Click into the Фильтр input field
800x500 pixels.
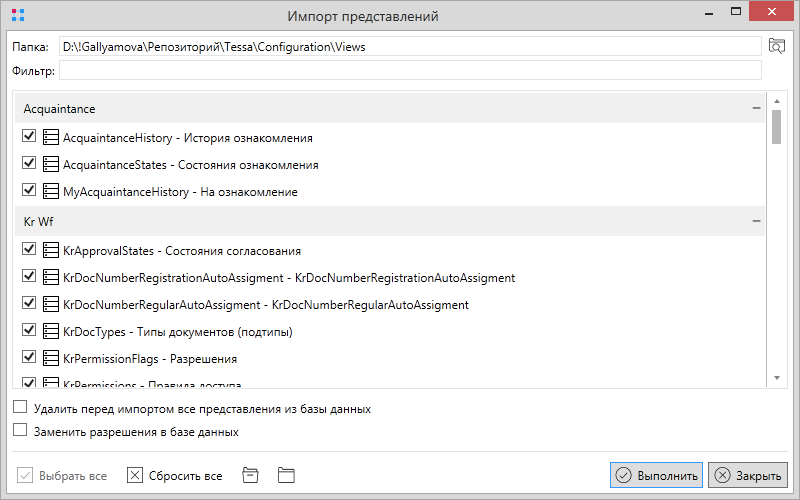click(410, 70)
